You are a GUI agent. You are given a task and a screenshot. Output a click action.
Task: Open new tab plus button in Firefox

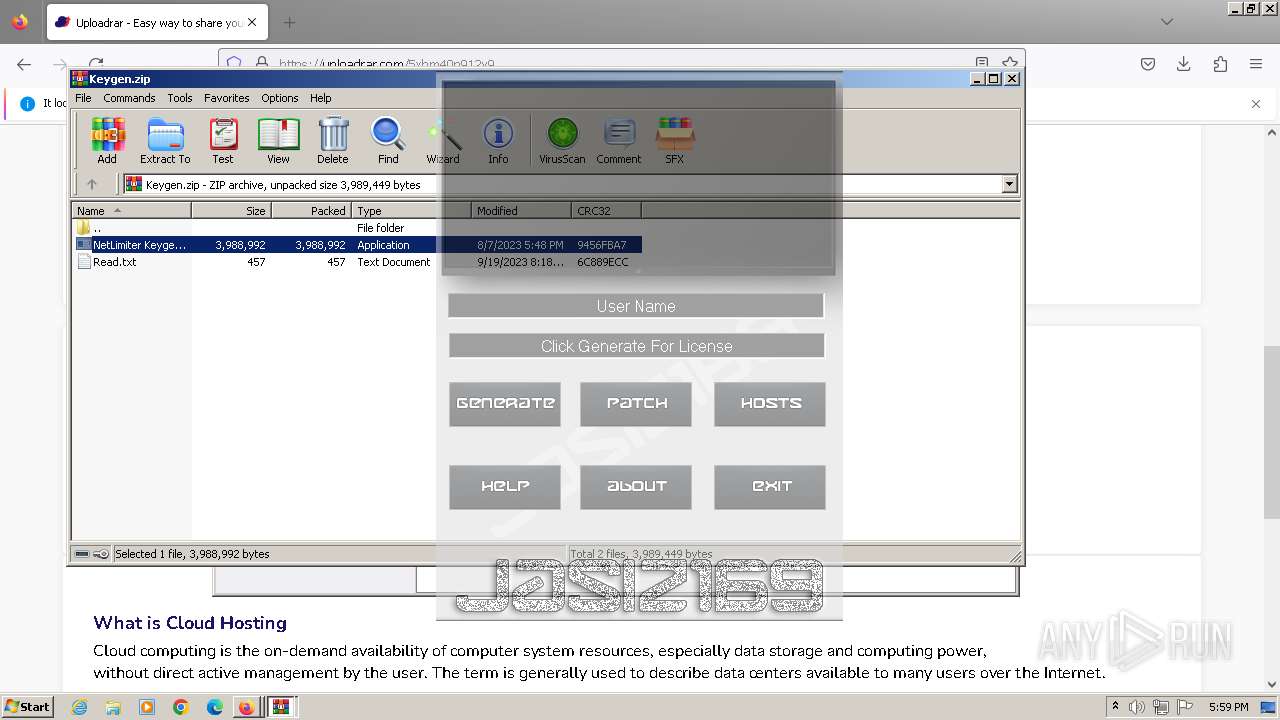pyautogui.click(x=289, y=22)
